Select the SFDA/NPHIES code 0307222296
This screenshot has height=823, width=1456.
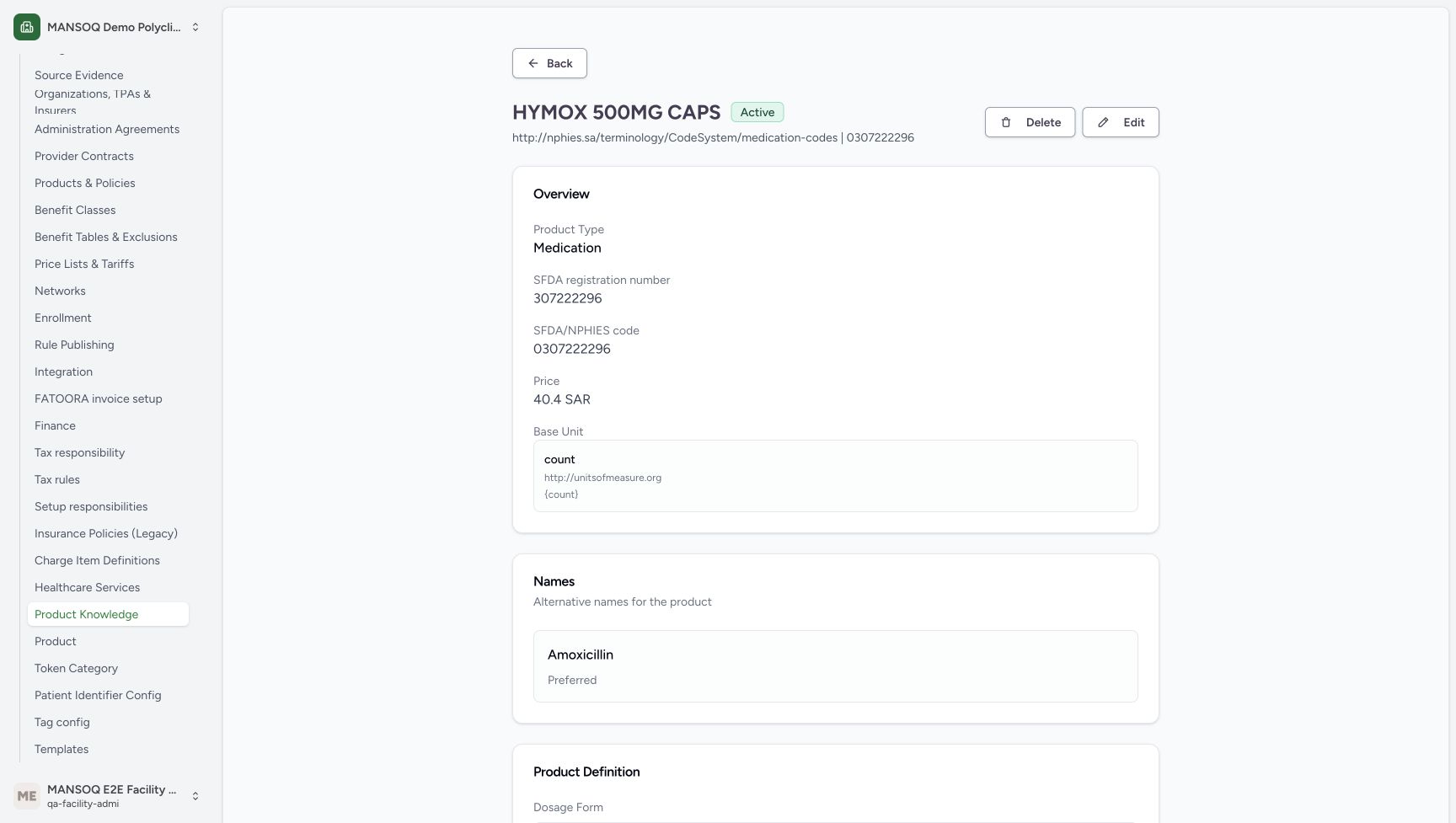pos(572,349)
